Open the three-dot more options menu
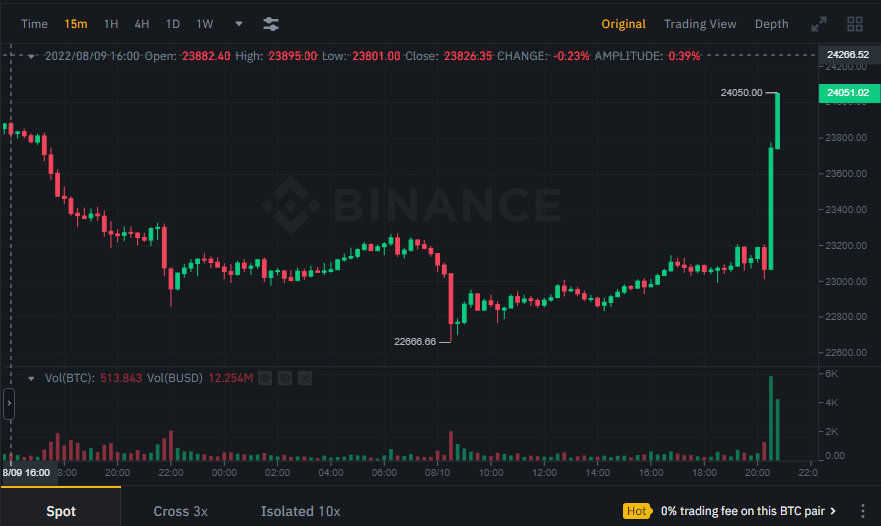881x526 pixels. (x=862, y=511)
